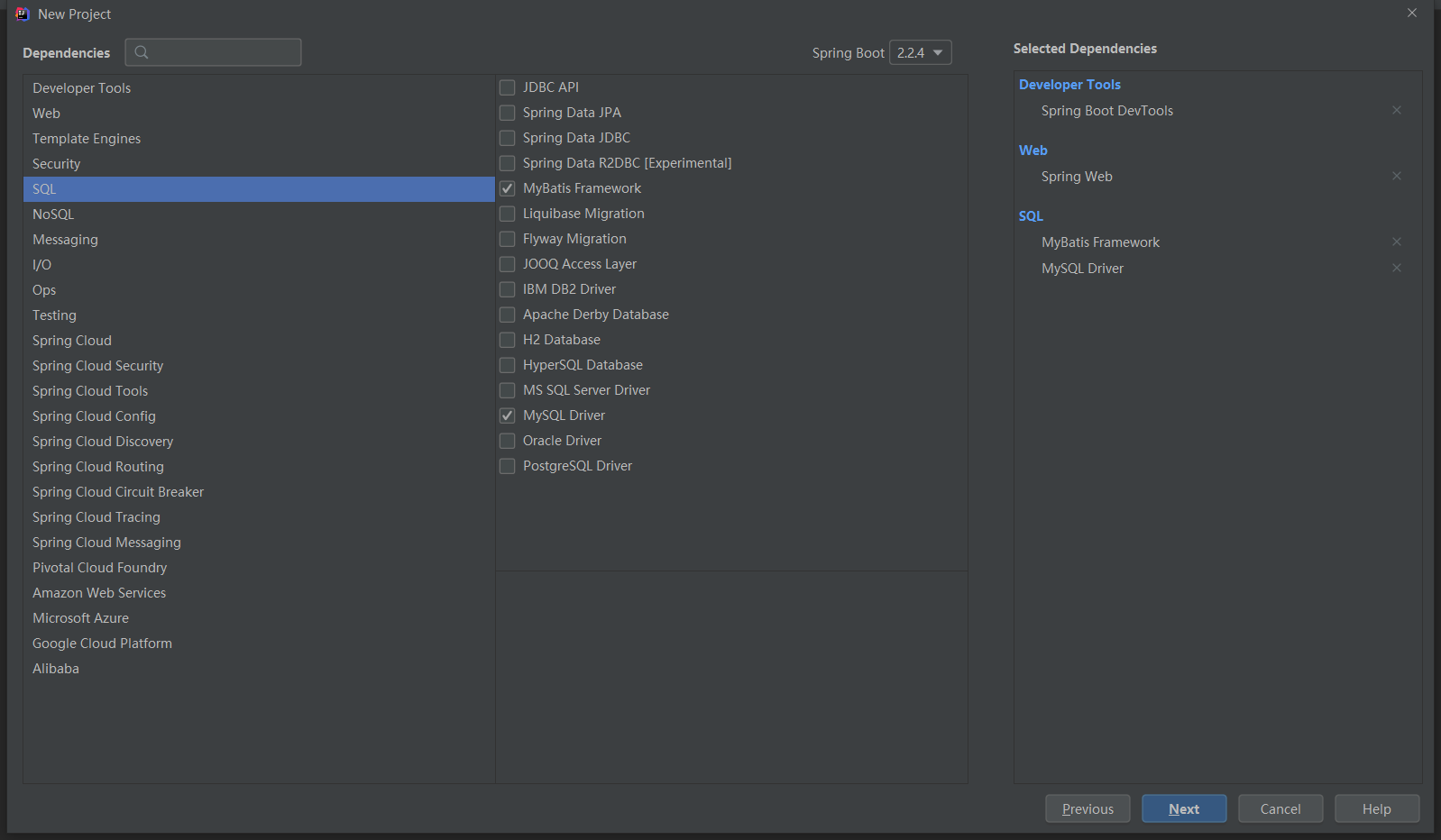Open Pivotal Cloud Foundry category

pyautogui.click(x=259, y=568)
